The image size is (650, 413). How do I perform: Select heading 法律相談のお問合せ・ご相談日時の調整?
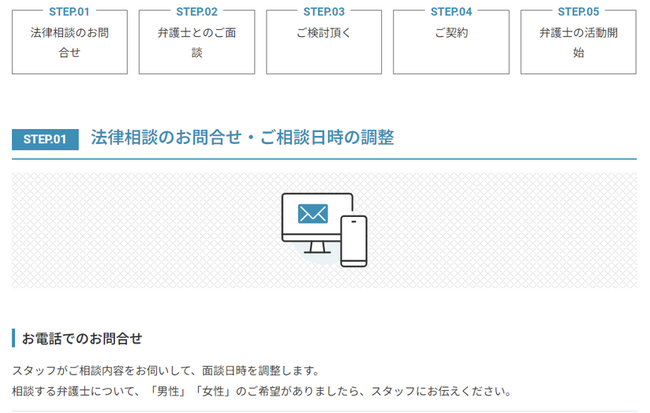[x=243, y=138]
